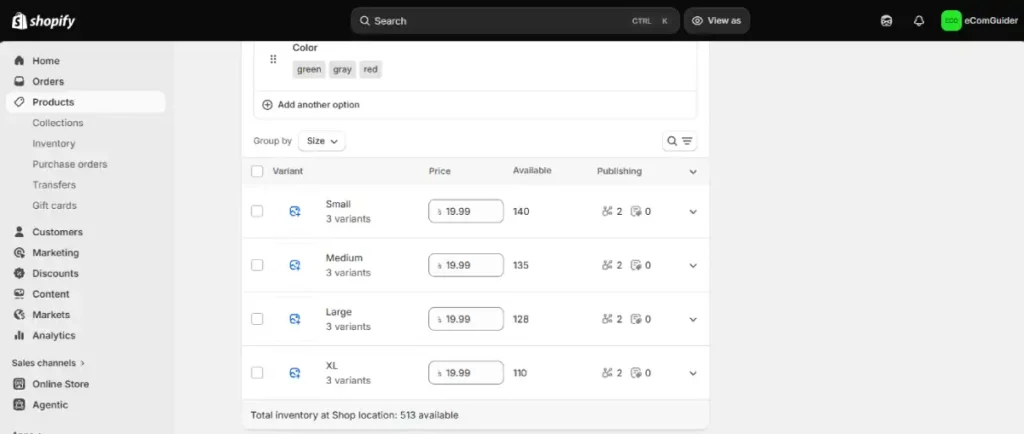Image resolution: width=1024 pixels, height=434 pixels.
Task: Click the Products tag icon
Action: [x=20, y=102]
